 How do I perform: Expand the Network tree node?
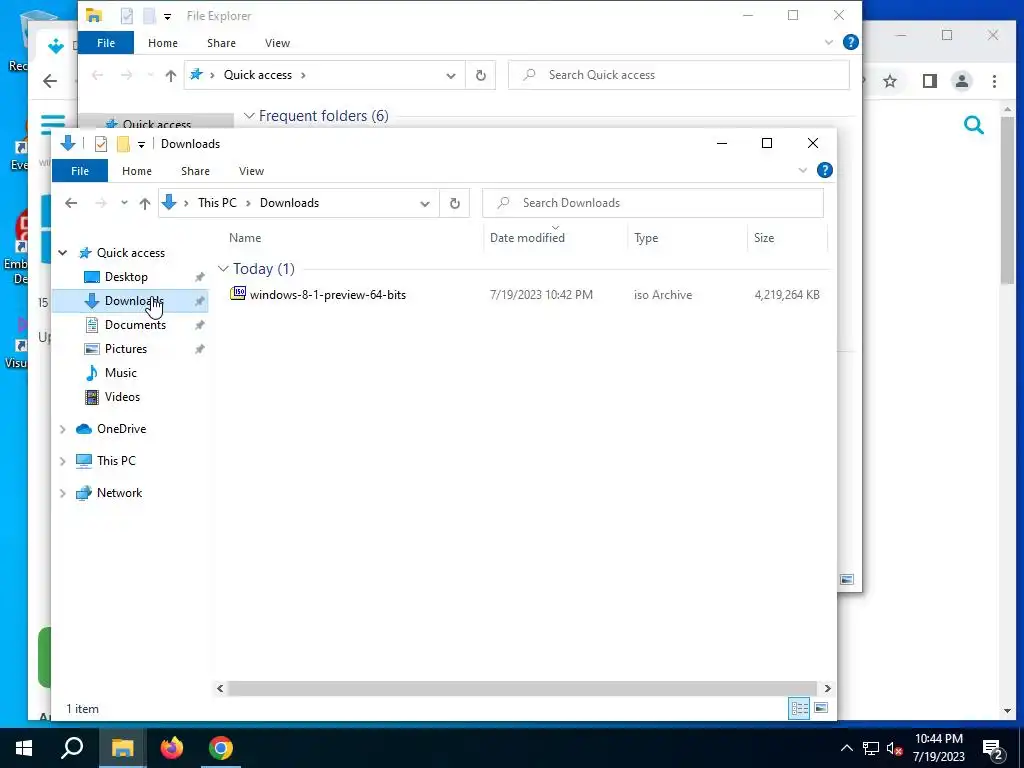(63, 493)
